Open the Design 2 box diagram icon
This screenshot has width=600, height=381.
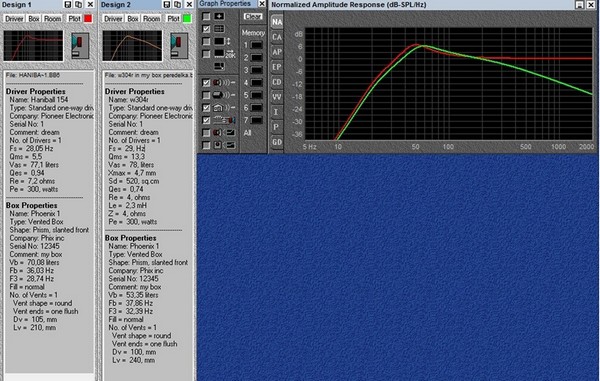click(x=179, y=46)
